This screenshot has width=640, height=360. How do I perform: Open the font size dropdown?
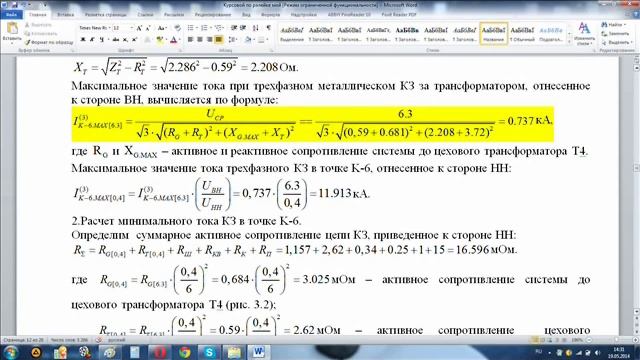pyautogui.click(x=131, y=28)
